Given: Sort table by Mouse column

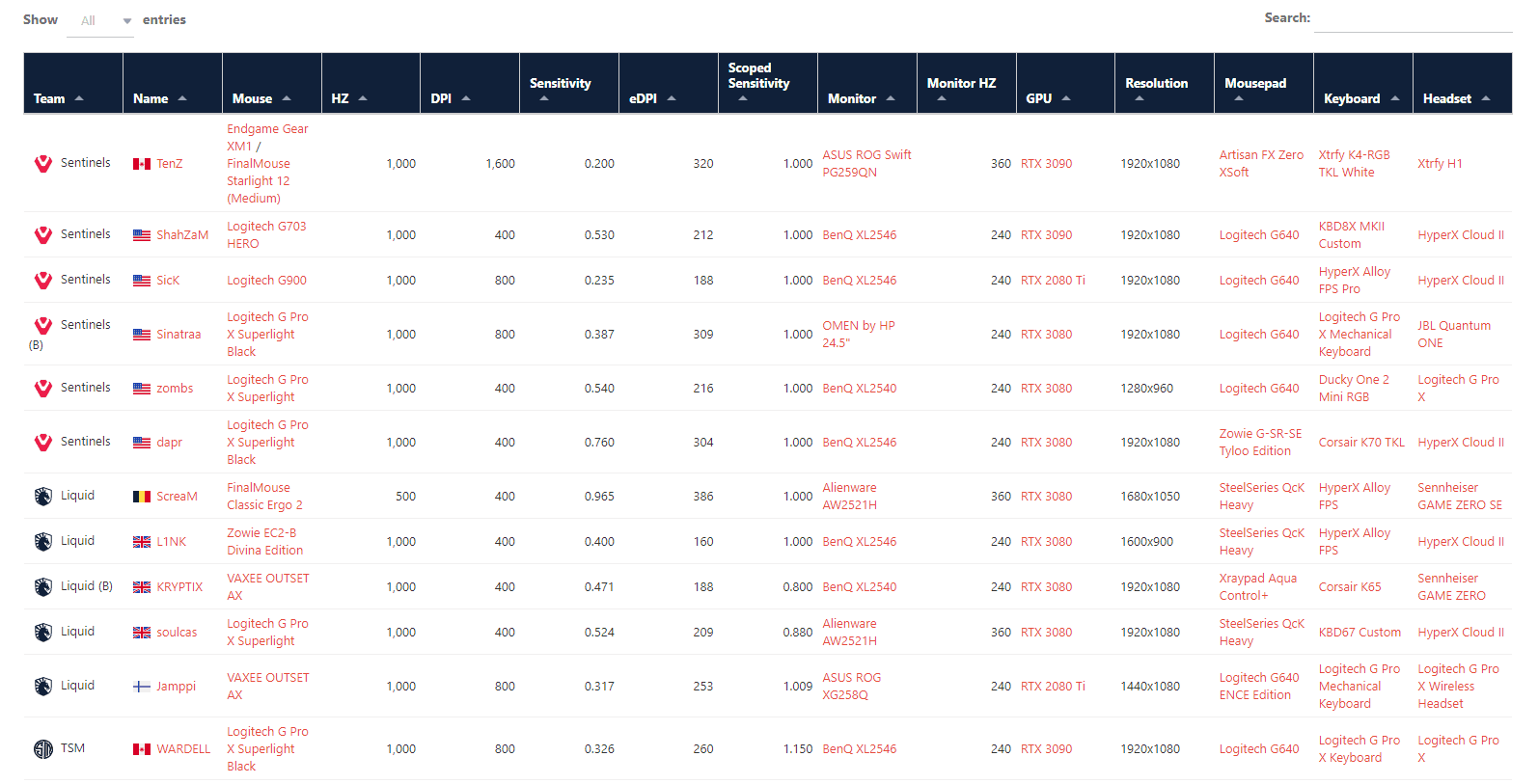Looking at the screenshot, I should [x=272, y=83].
